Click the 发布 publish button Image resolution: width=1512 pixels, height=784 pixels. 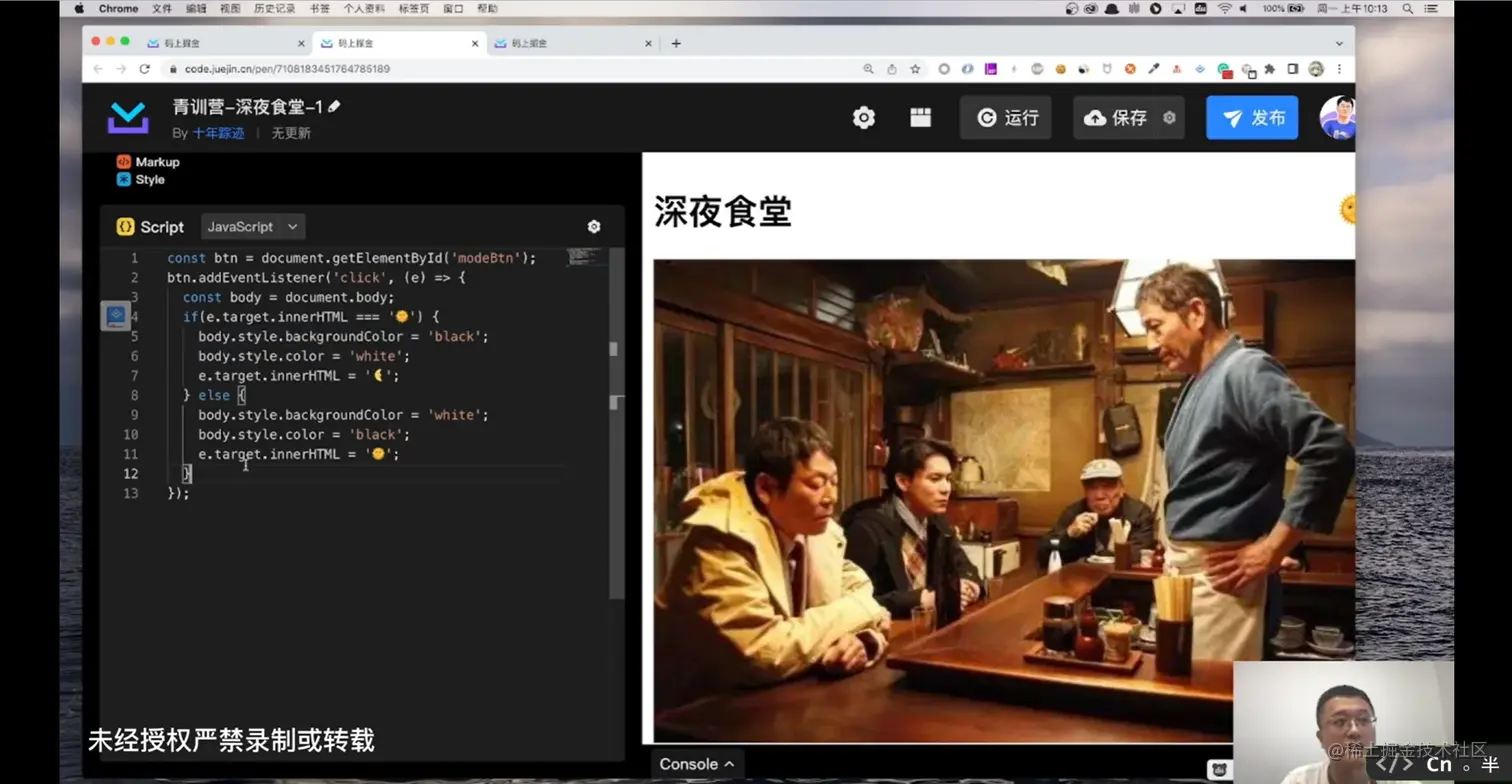(x=1252, y=118)
